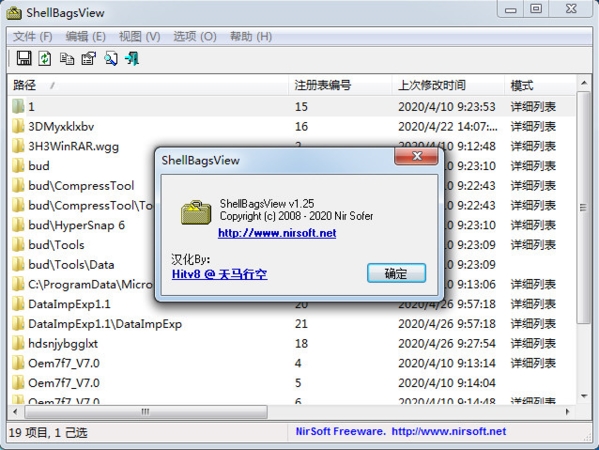Screen dimensions: 599x450
Task: Sort by the 上次修改时间 column header
Action: pyautogui.click(x=448, y=85)
